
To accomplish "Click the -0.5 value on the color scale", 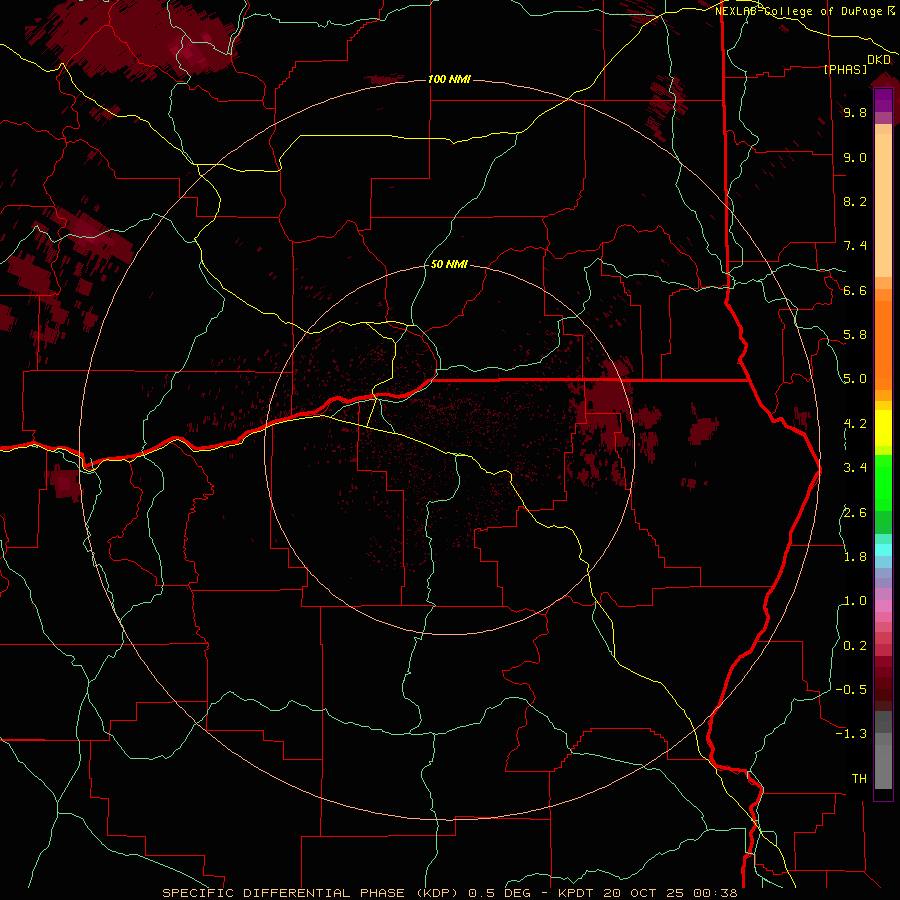I will [x=851, y=689].
